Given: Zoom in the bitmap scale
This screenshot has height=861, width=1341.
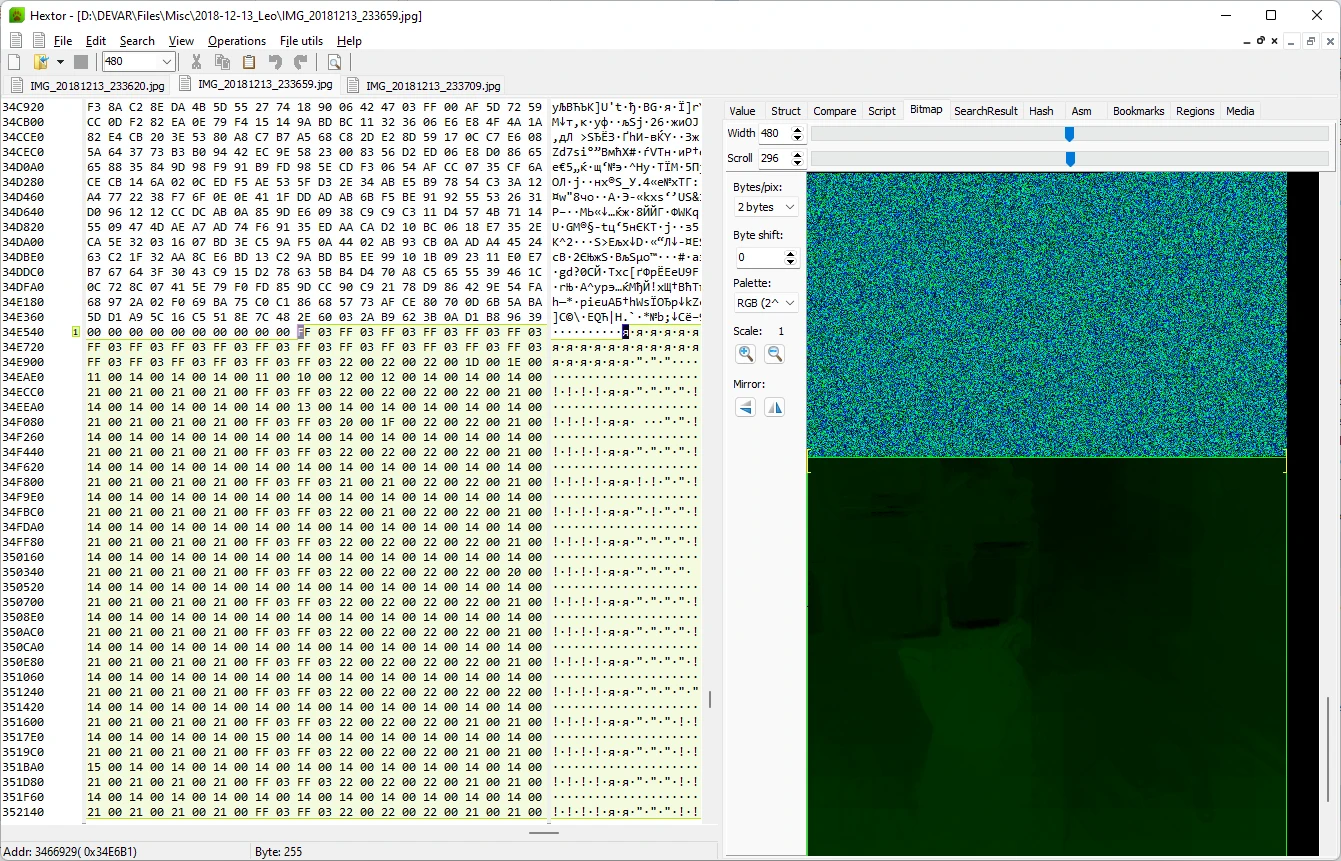Looking at the screenshot, I should coord(745,354).
